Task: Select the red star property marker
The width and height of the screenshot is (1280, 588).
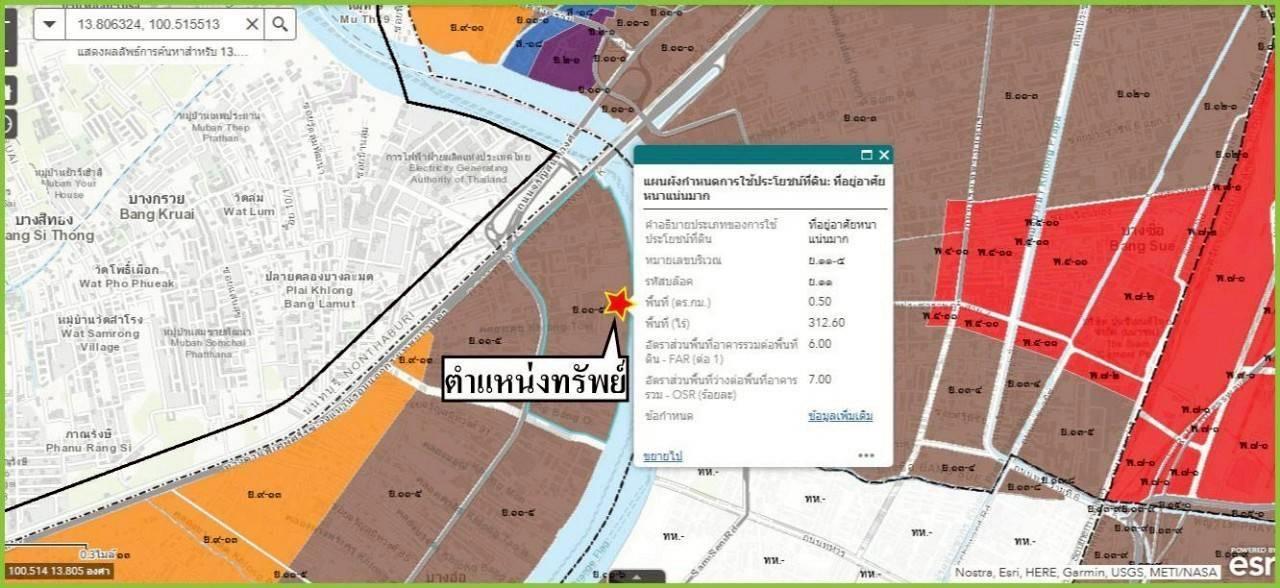Action: pyautogui.click(x=618, y=301)
